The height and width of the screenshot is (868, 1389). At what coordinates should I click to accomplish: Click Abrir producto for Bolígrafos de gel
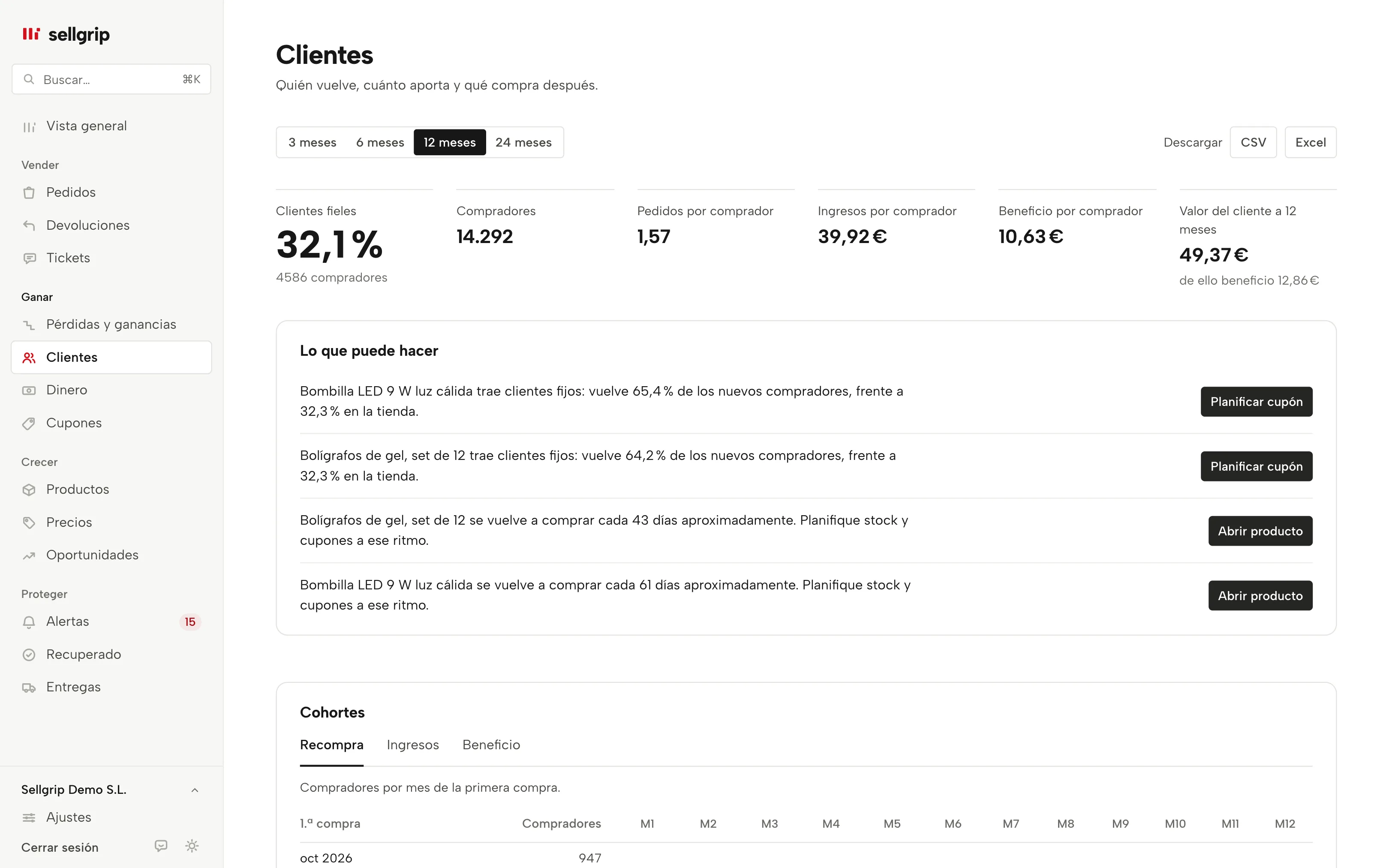1260,531
